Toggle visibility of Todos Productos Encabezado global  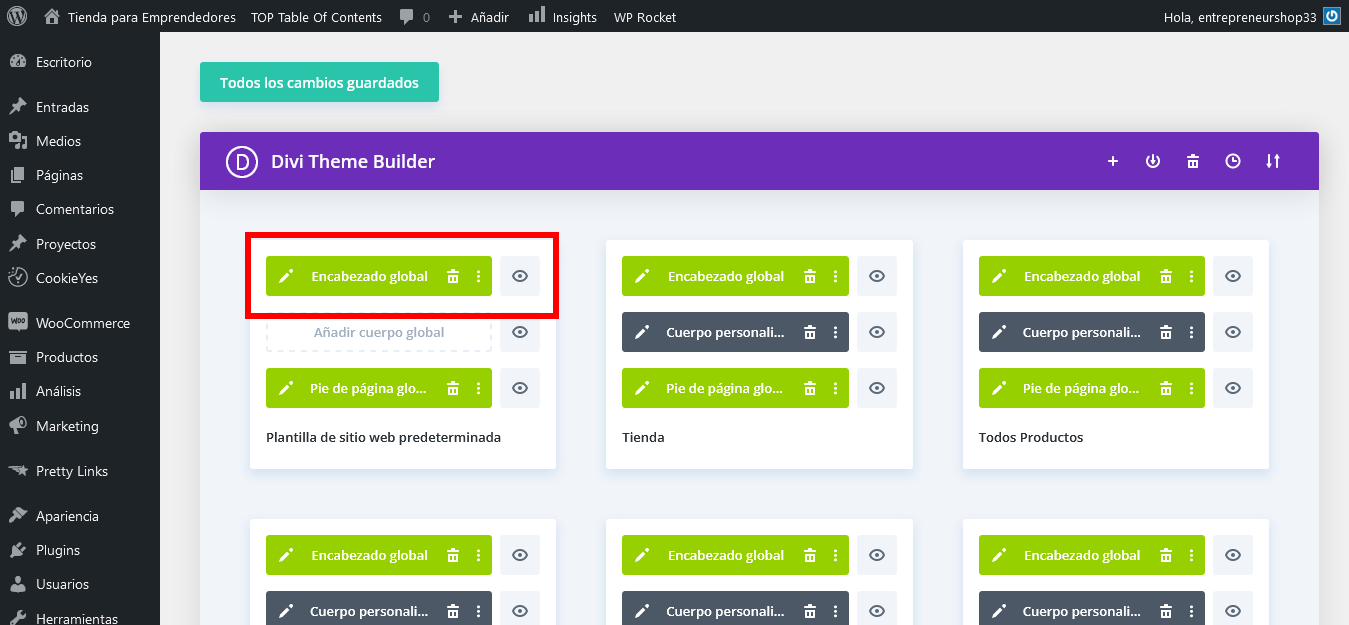(1233, 276)
